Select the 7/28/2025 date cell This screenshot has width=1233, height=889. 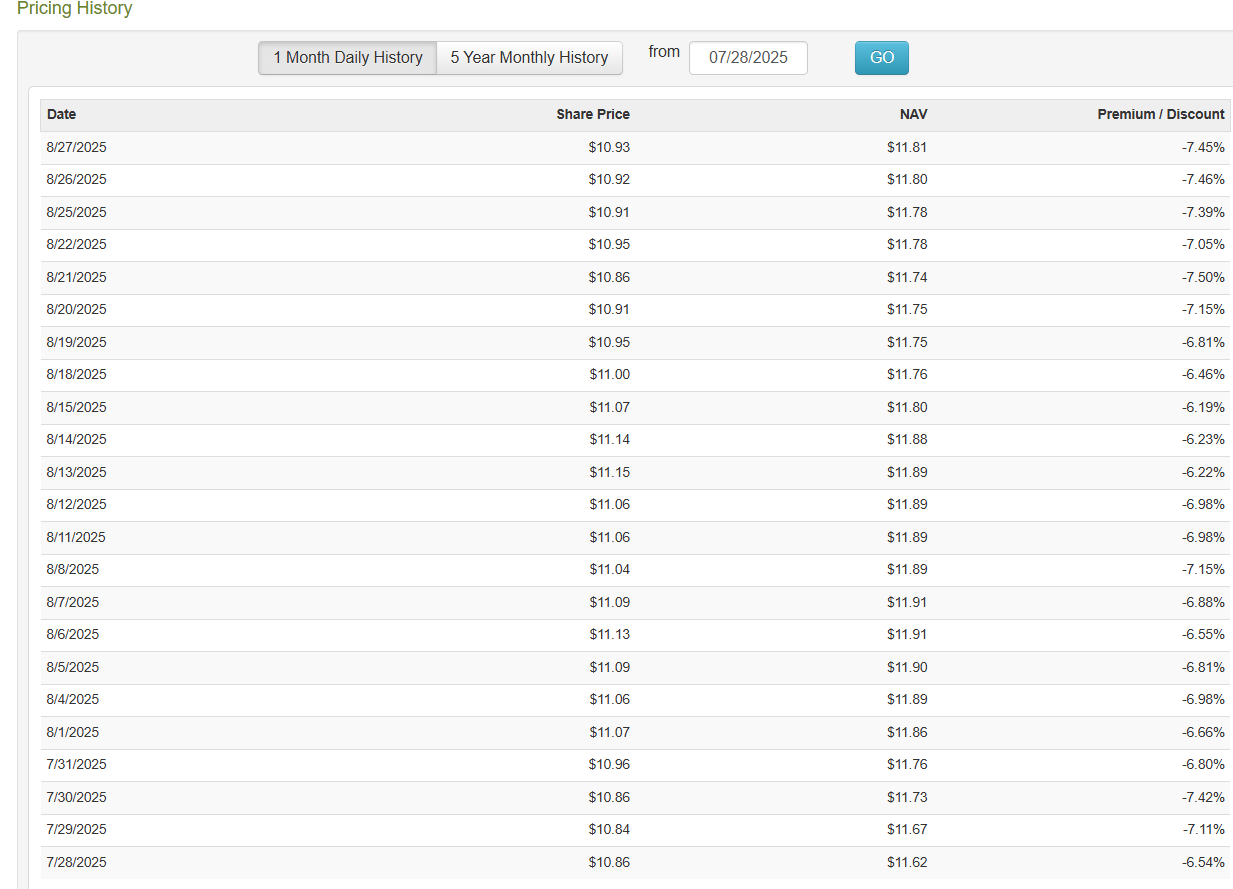[76, 862]
